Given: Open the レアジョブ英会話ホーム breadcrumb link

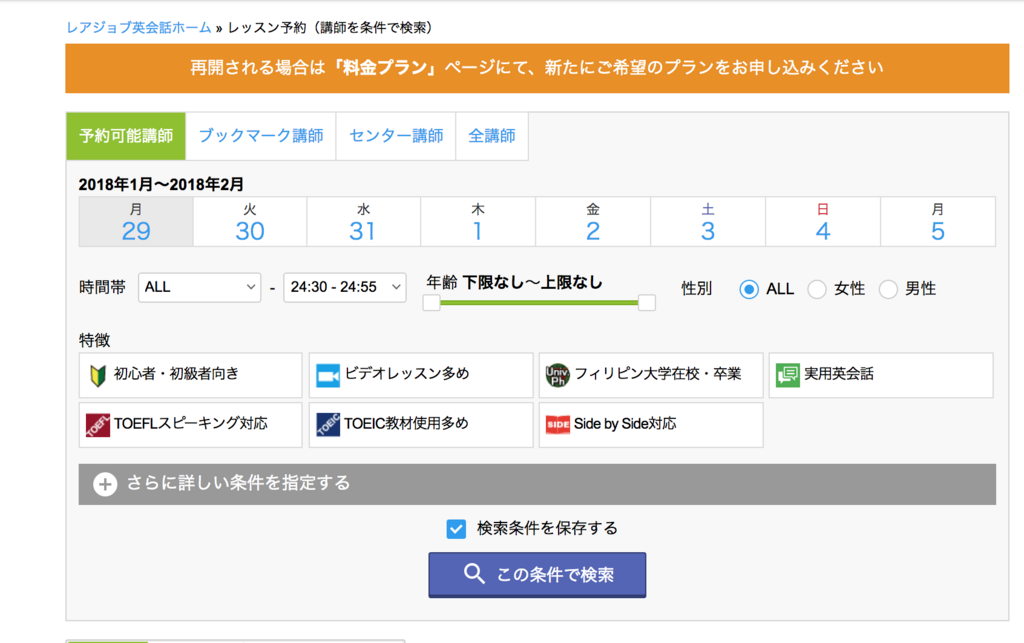Looking at the screenshot, I should click(x=139, y=27).
